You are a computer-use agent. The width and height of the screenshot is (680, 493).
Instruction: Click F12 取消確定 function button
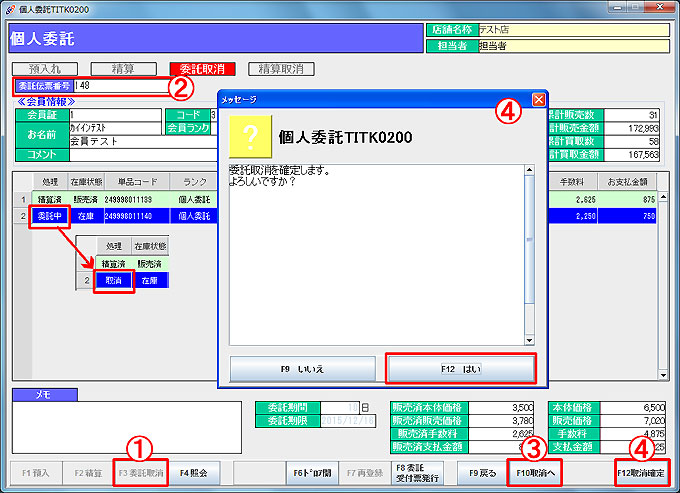[x=641, y=473]
